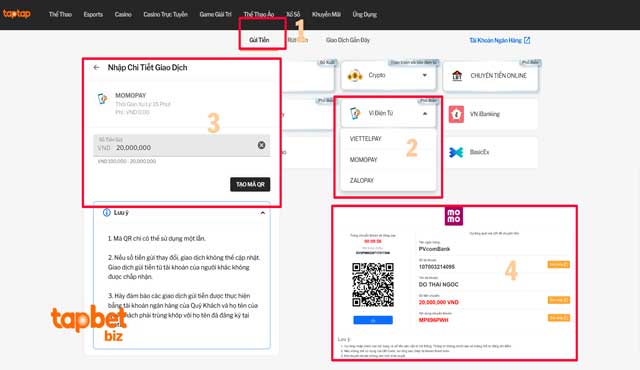The image size is (640, 370).
Task: Click the TẠO MÃ QR button
Action: (x=250, y=184)
